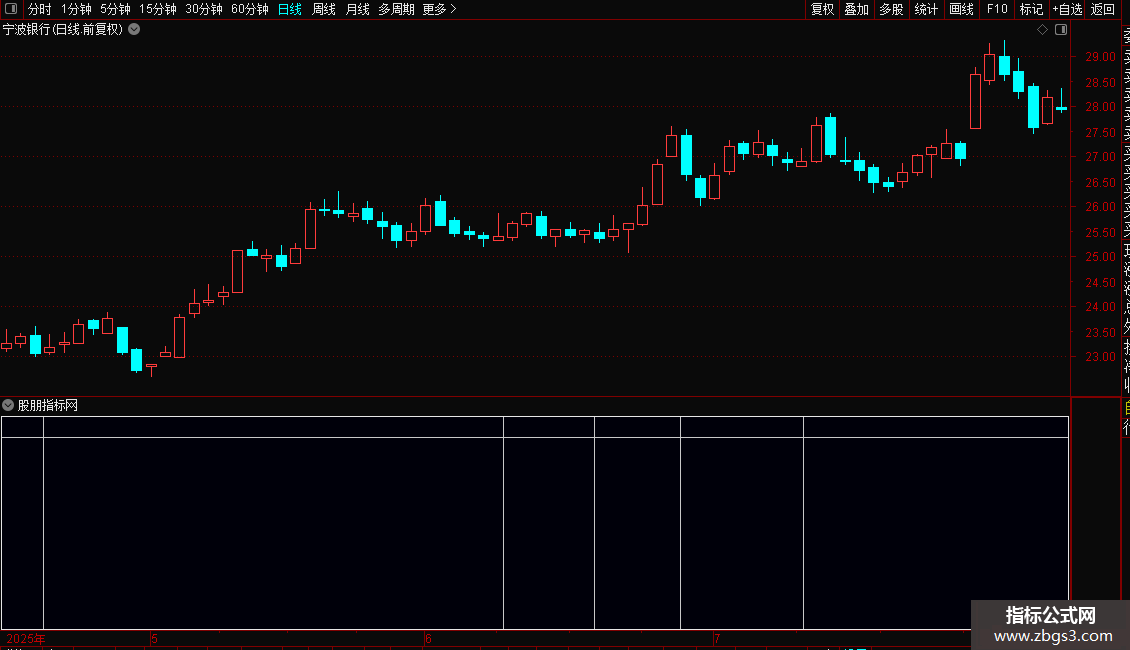The image size is (1130, 650).
Task: Select the 1分钟 period
Action: [76, 9]
